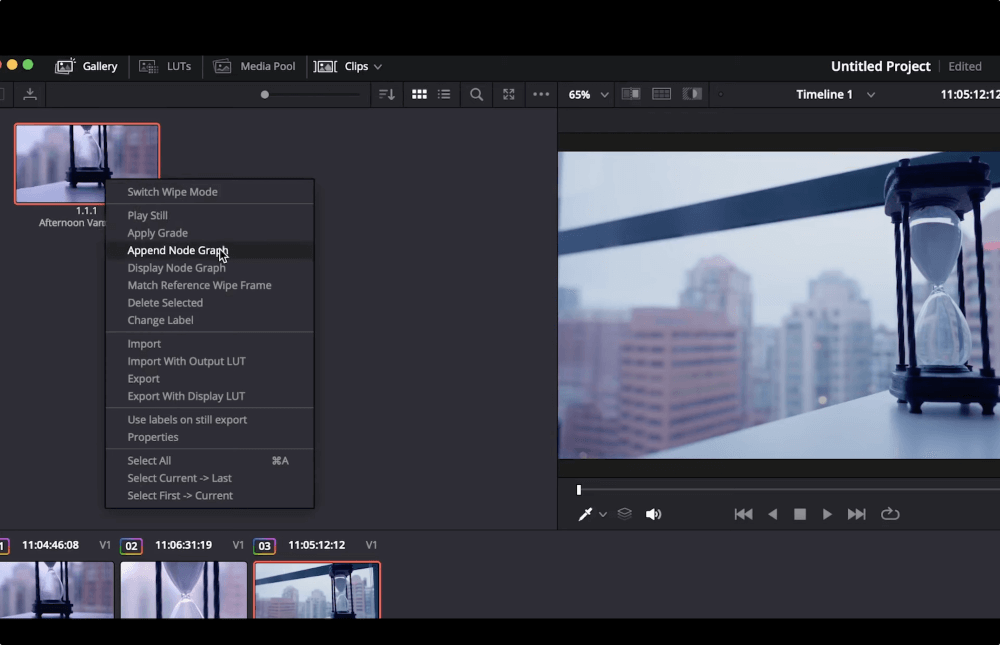Toggle the Clips panel button
Screen dimensions: 1000x645
point(341,66)
